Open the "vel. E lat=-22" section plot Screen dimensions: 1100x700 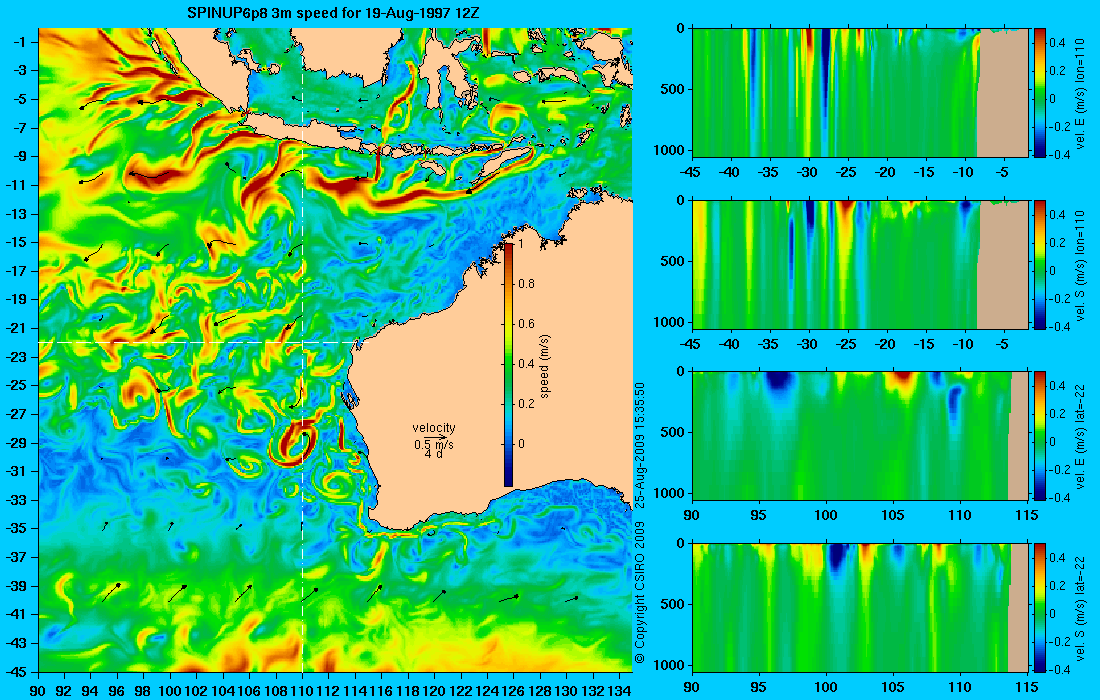(x=860, y=436)
